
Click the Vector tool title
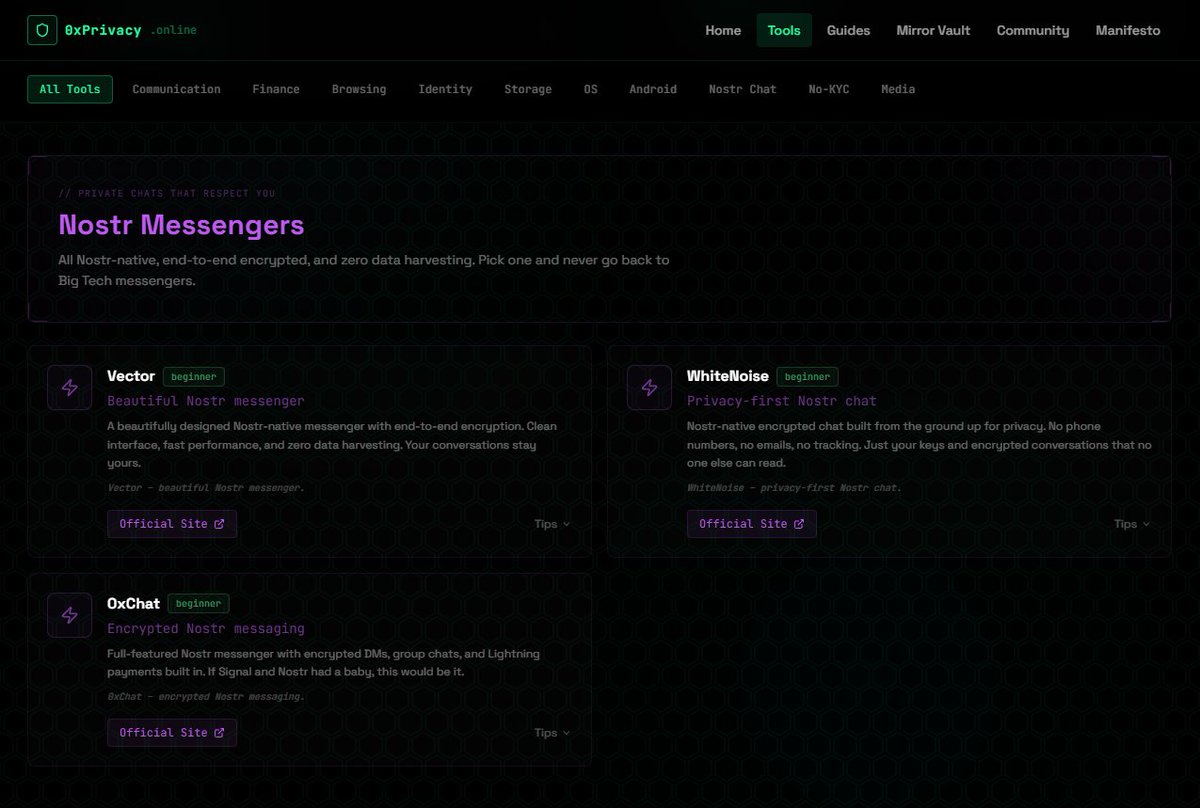click(x=131, y=376)
